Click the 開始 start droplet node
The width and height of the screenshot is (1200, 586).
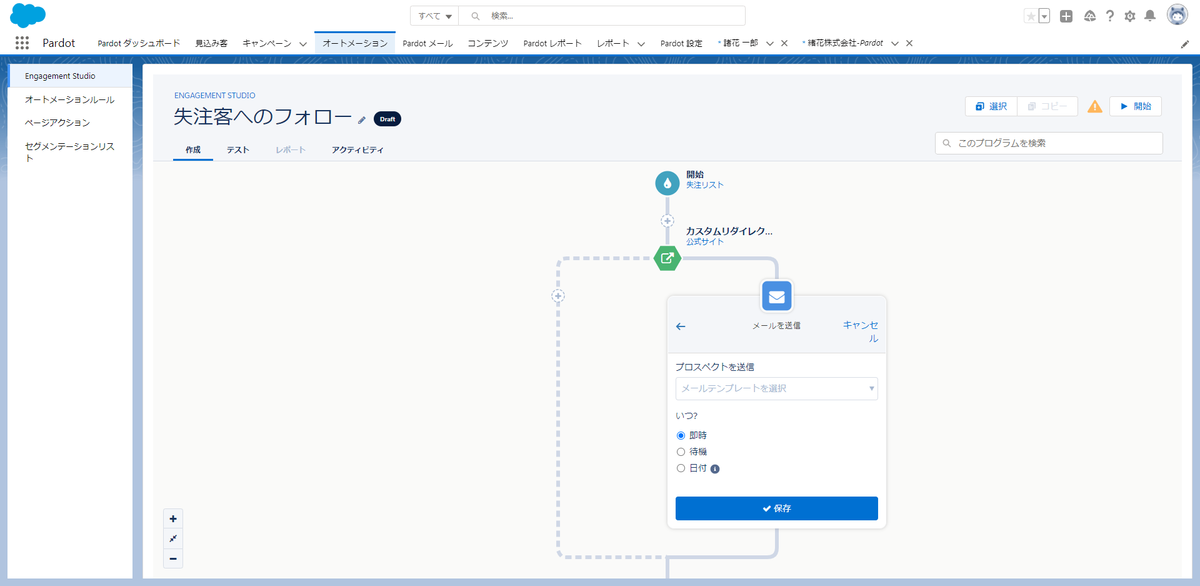tap(667, 183)
